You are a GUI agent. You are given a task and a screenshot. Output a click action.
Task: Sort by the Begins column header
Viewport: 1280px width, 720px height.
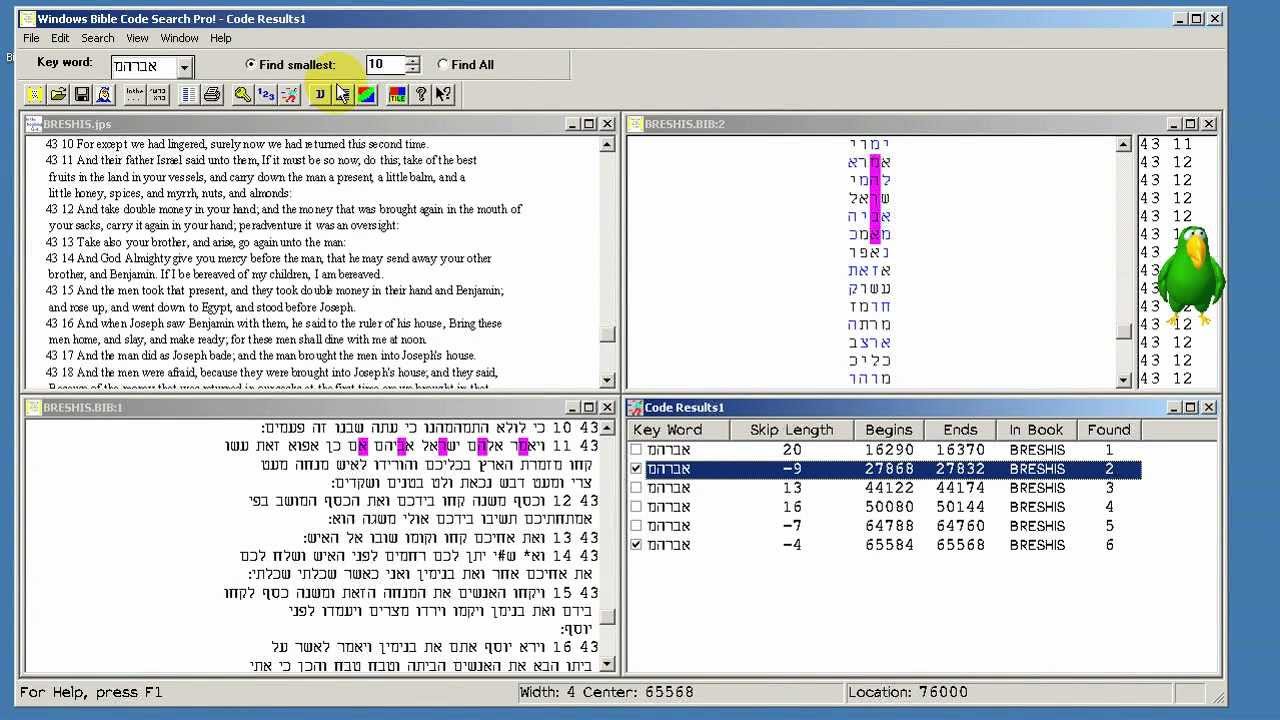click(x=888, y=430)
